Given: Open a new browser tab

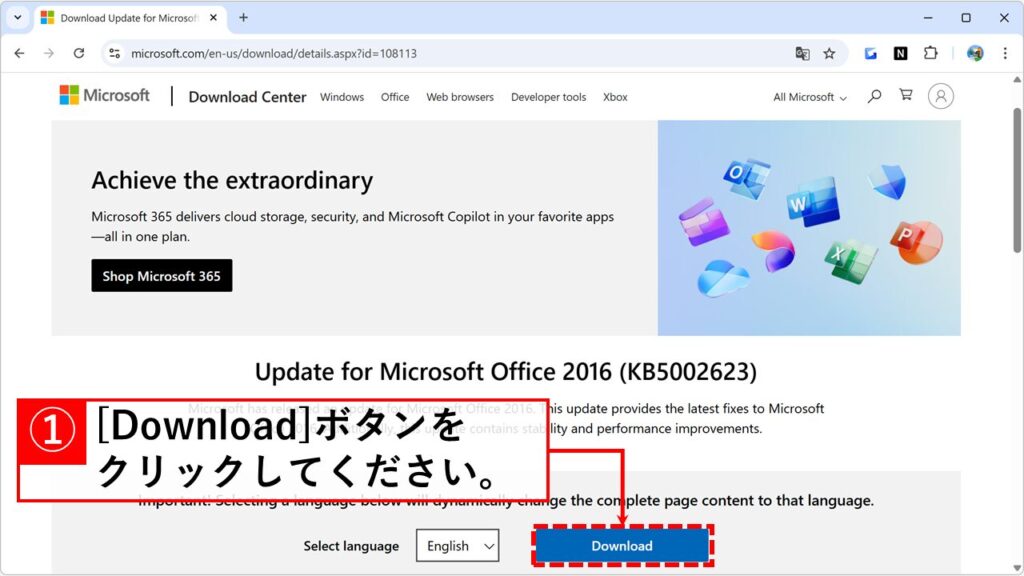Looking at the screenshot, I should point(244,18).
